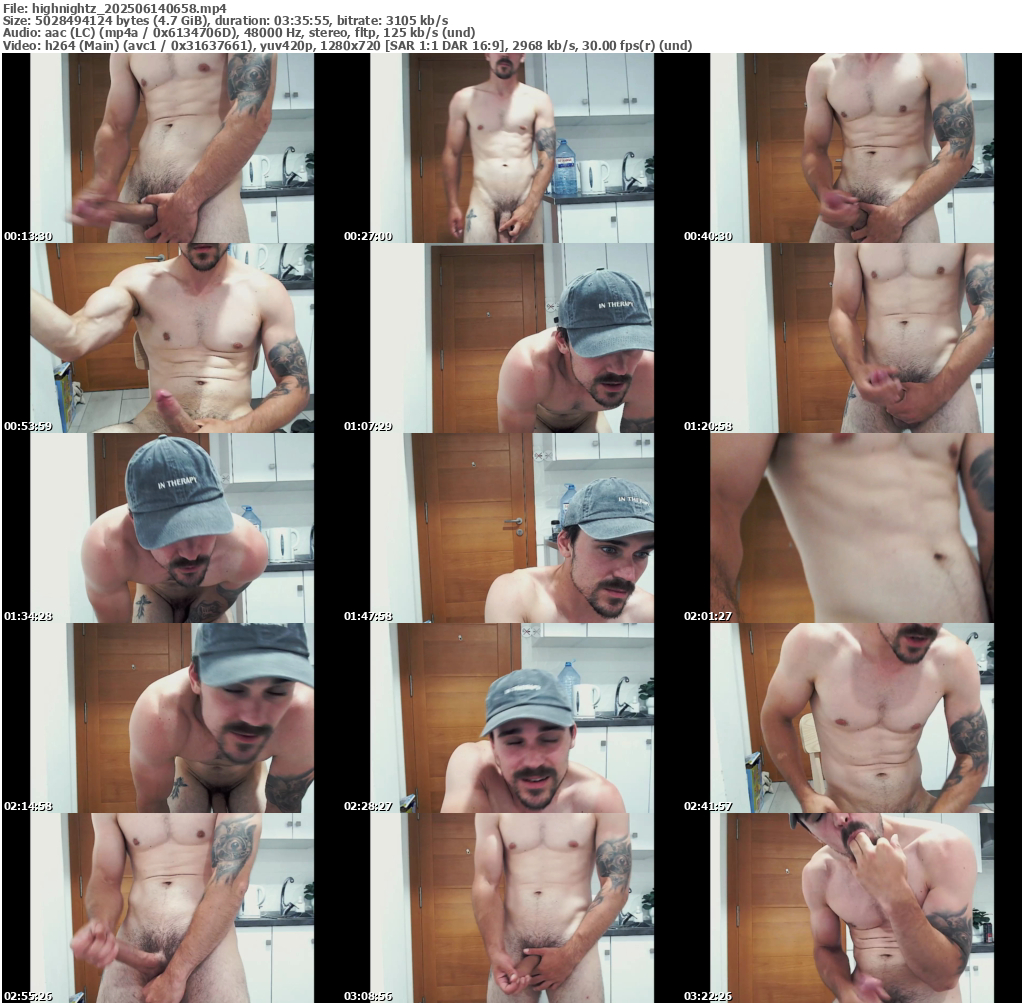Click the thumbnail stamped 02:55:26
1024x1003 pixels.
[x=171, y=908]
